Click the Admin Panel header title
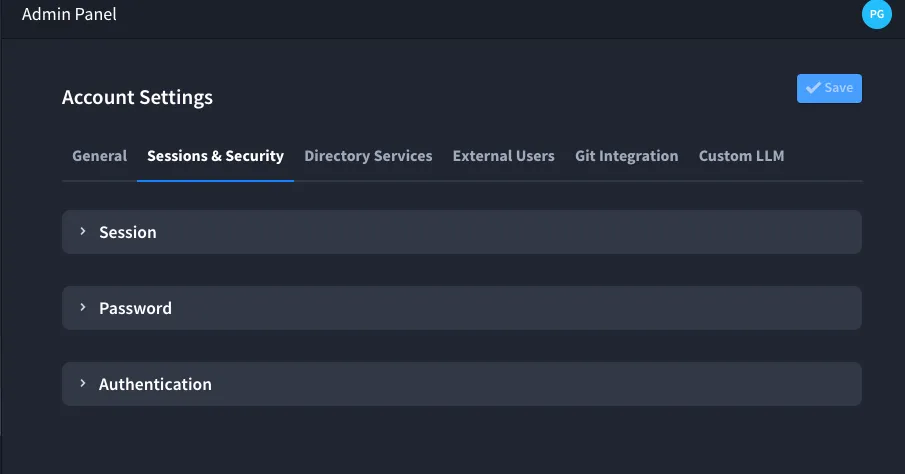This screenshot has height=474, width=905. (69, 14)
